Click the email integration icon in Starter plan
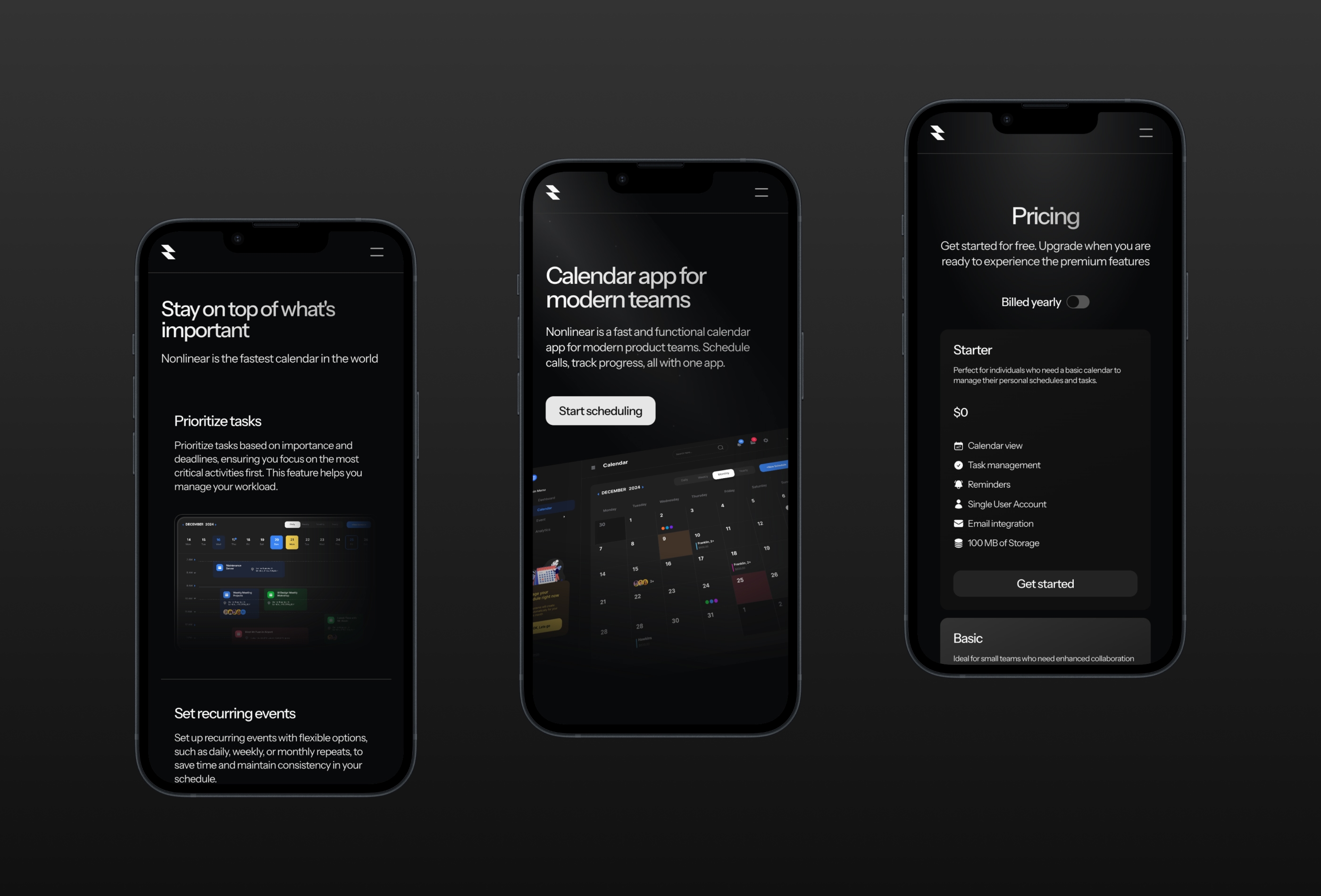Screen dimensions: 1321x896 (957, 523)
